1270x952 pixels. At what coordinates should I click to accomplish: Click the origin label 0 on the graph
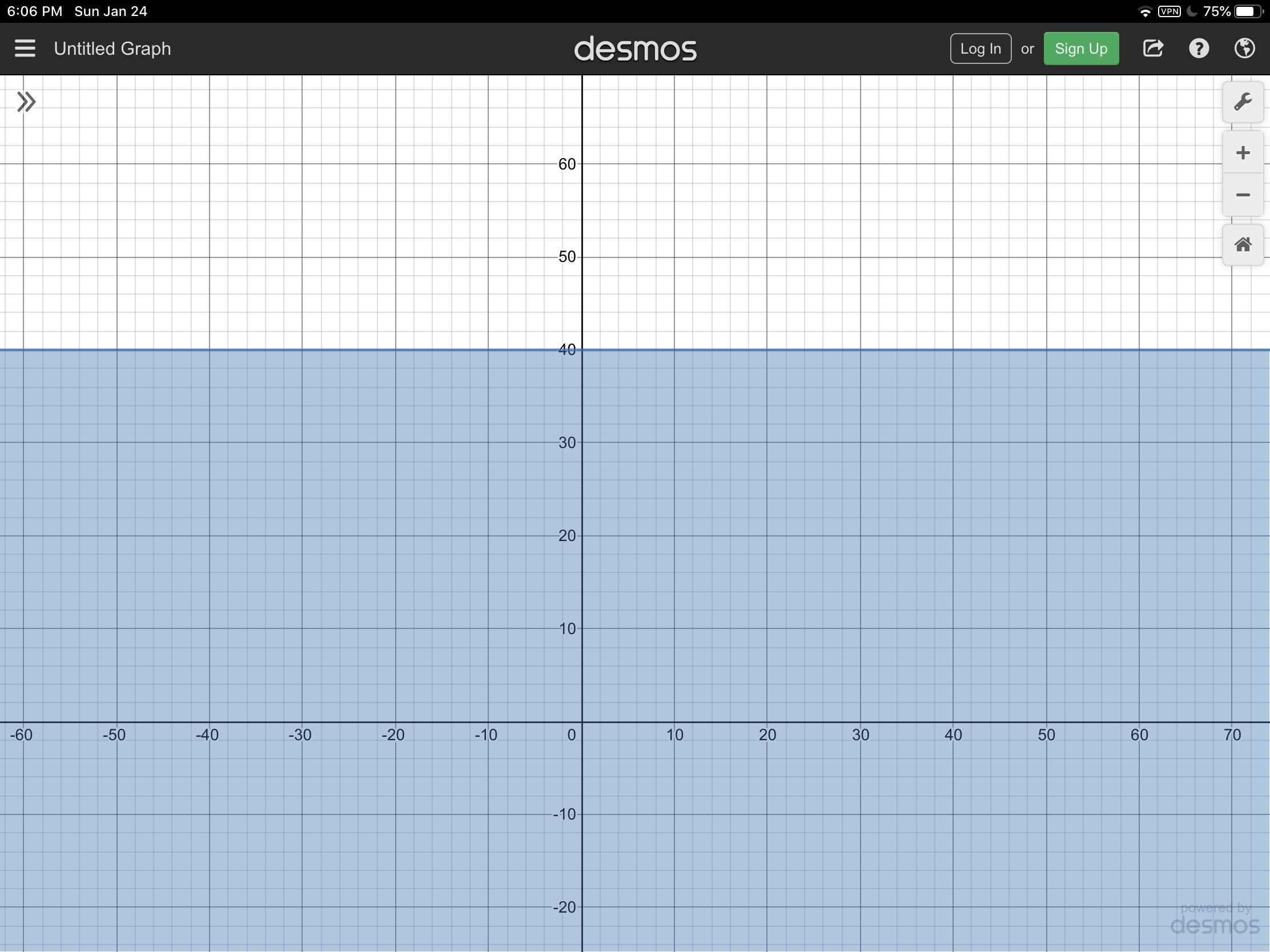tap(571, 735)
